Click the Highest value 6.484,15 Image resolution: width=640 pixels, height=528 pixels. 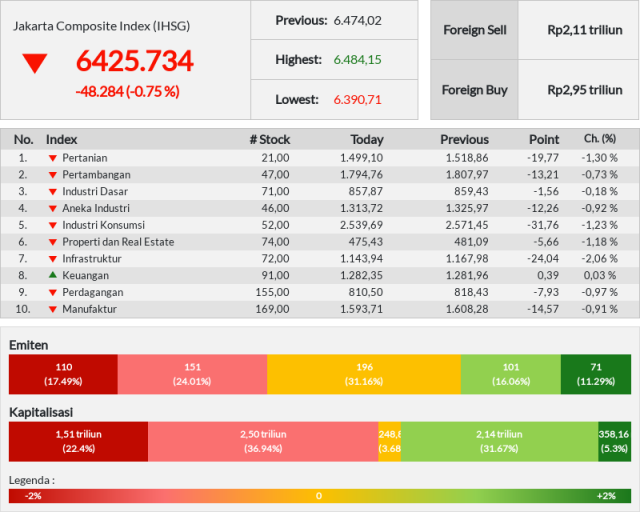click(x=357, y=60)
